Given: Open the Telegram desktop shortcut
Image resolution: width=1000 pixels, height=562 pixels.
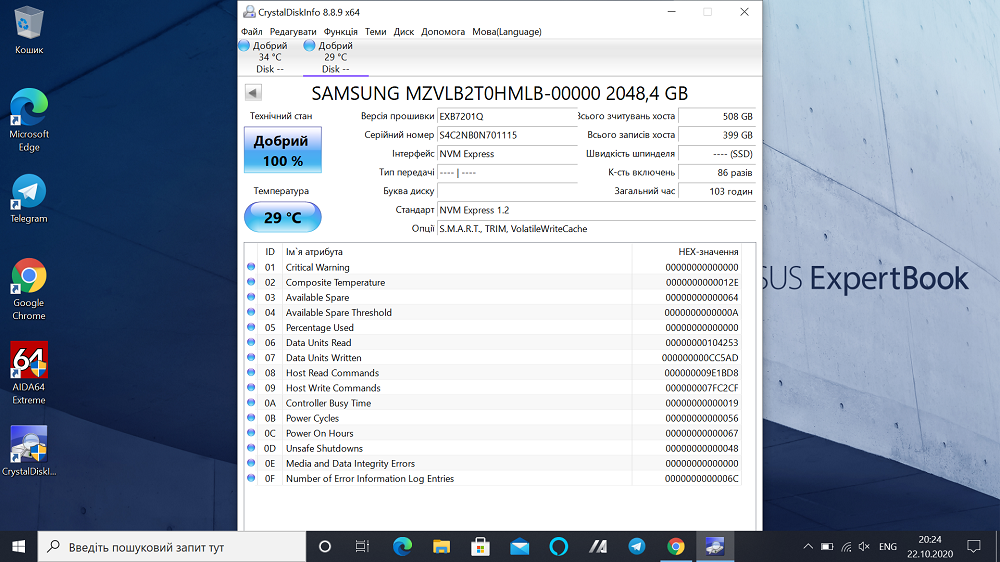Looking at the screenshot, I should (x=29, y=198).
